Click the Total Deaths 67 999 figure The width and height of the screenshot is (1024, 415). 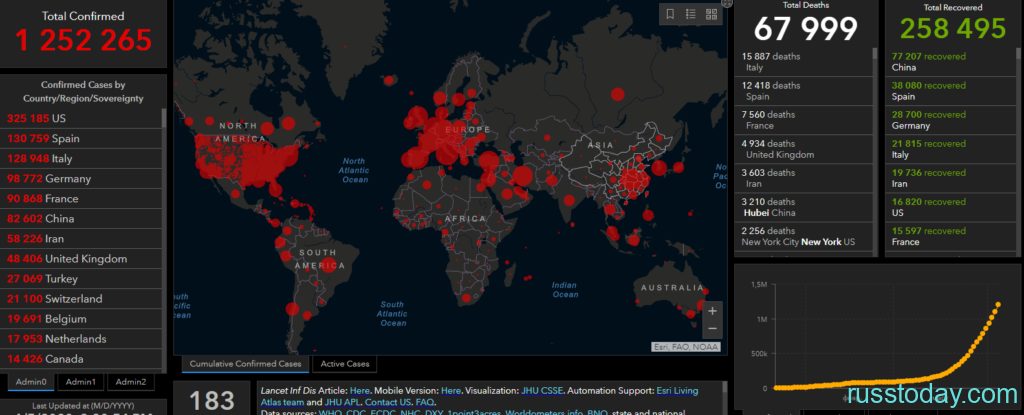(806, 29)
